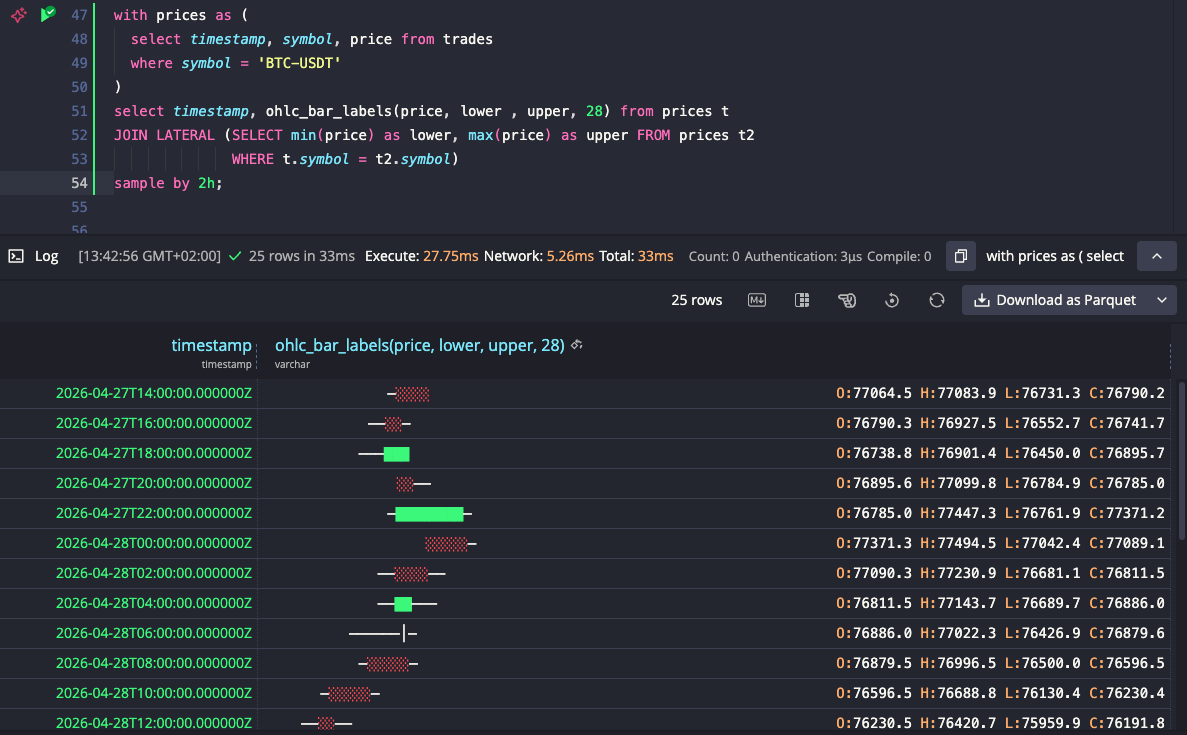Collapse the query log with the chevron

(1157, 256)
